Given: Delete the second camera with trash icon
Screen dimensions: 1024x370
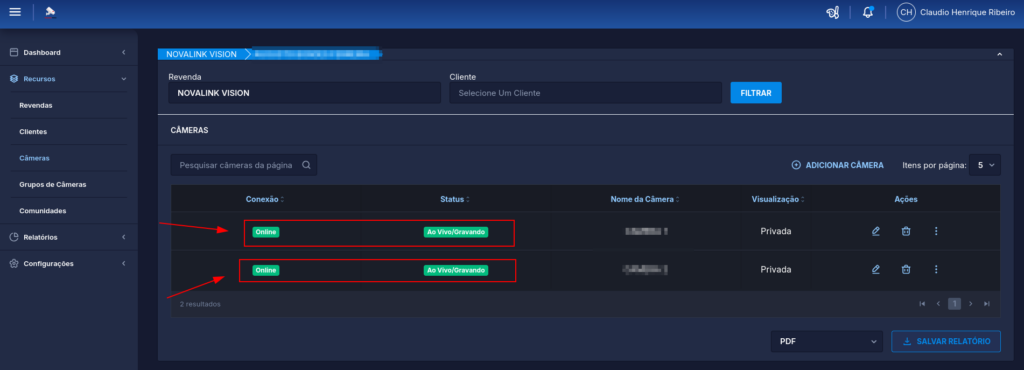Looking at the screenshot, I should (x=906, y=269).
